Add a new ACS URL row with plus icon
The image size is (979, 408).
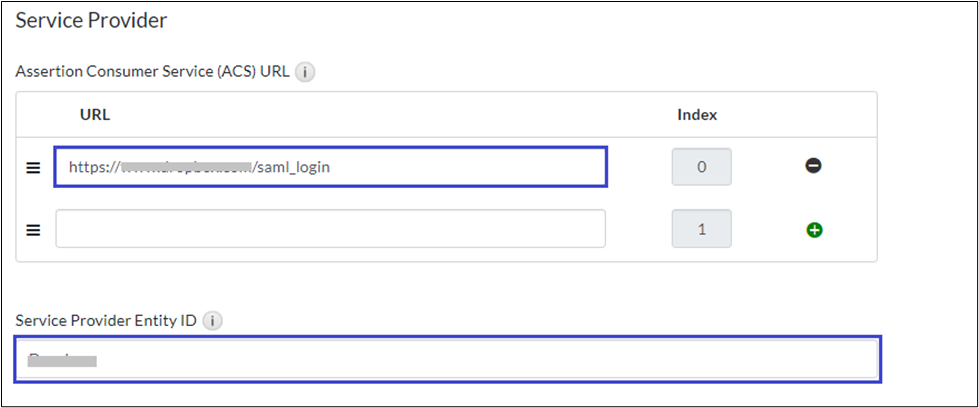[x=813, y=230]
